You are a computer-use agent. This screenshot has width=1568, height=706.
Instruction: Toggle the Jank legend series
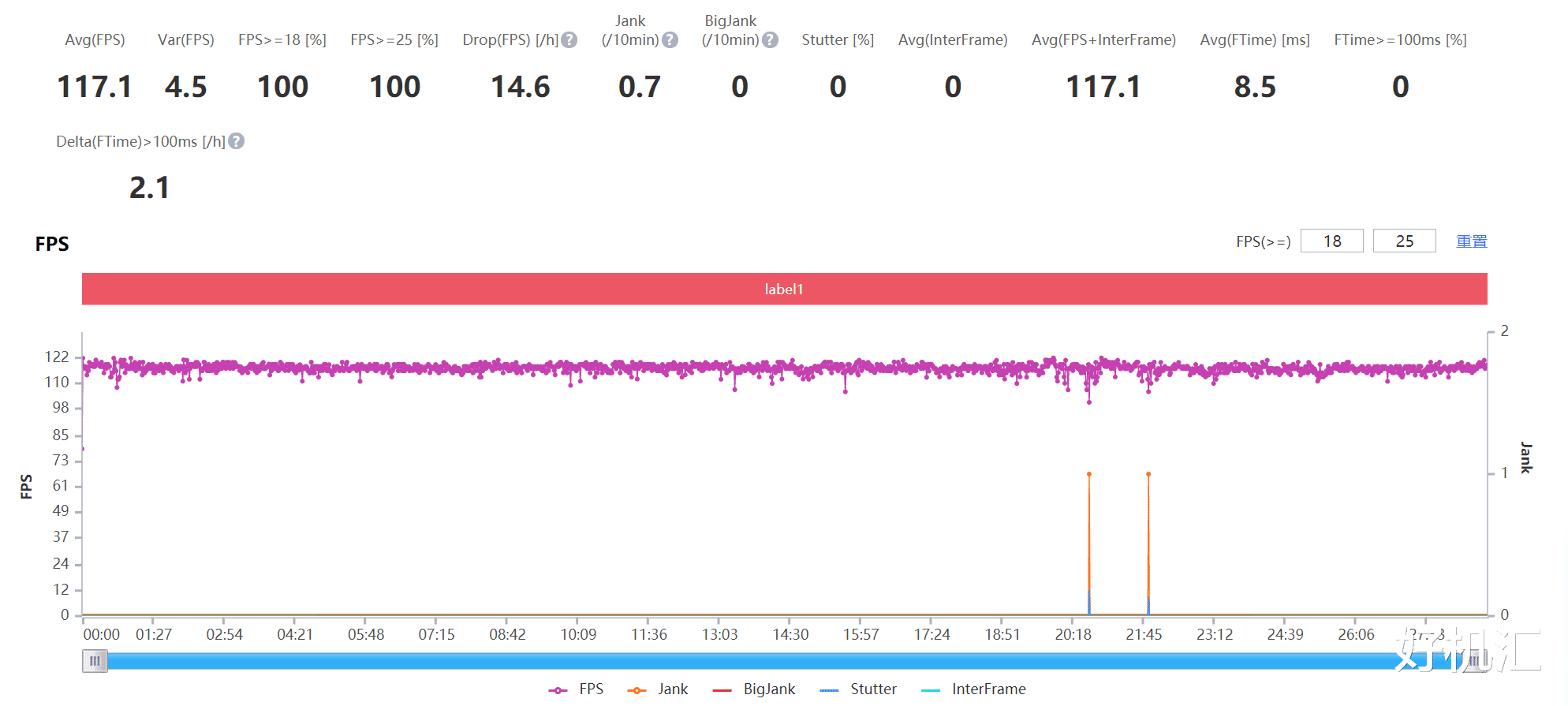[658, 689]
